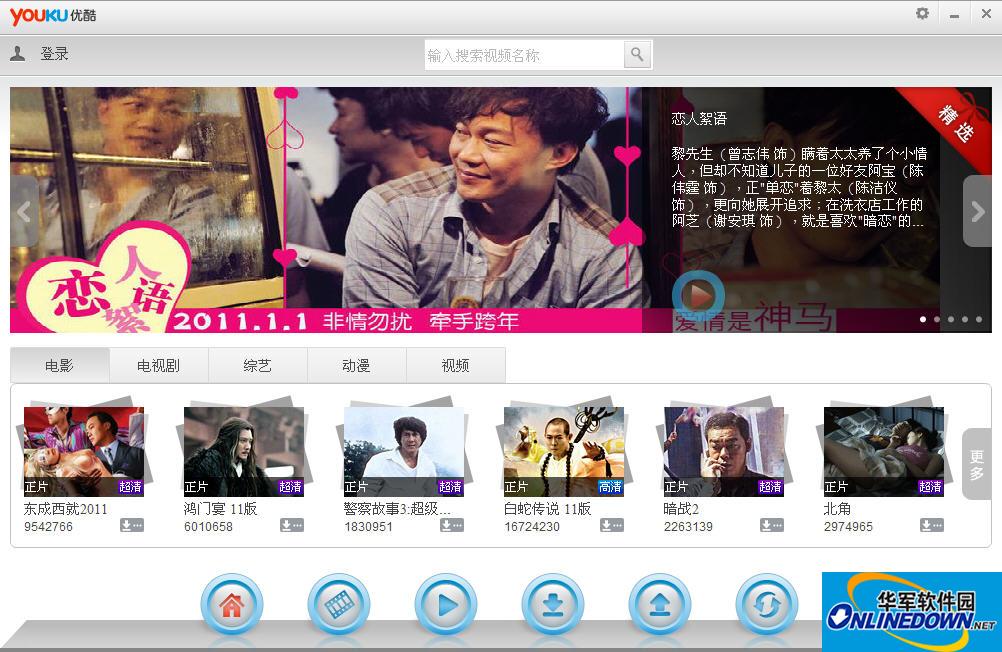1002x652 pixels.
Task: Switch to the 电视剧 tab
Action: point(158,366)
